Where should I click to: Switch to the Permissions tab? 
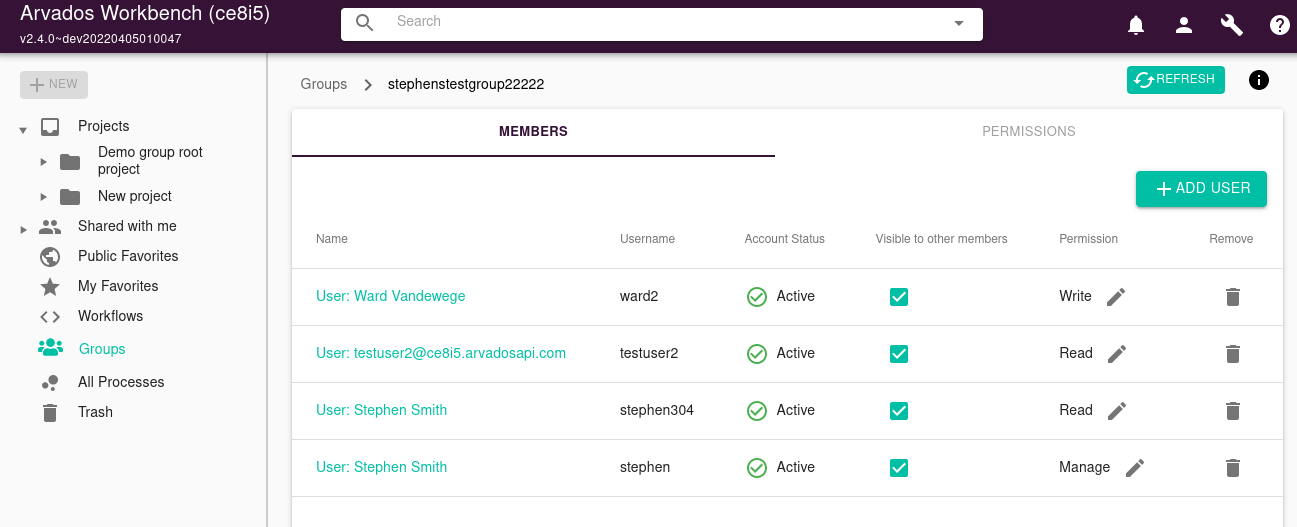click(x=1028, y=132)
